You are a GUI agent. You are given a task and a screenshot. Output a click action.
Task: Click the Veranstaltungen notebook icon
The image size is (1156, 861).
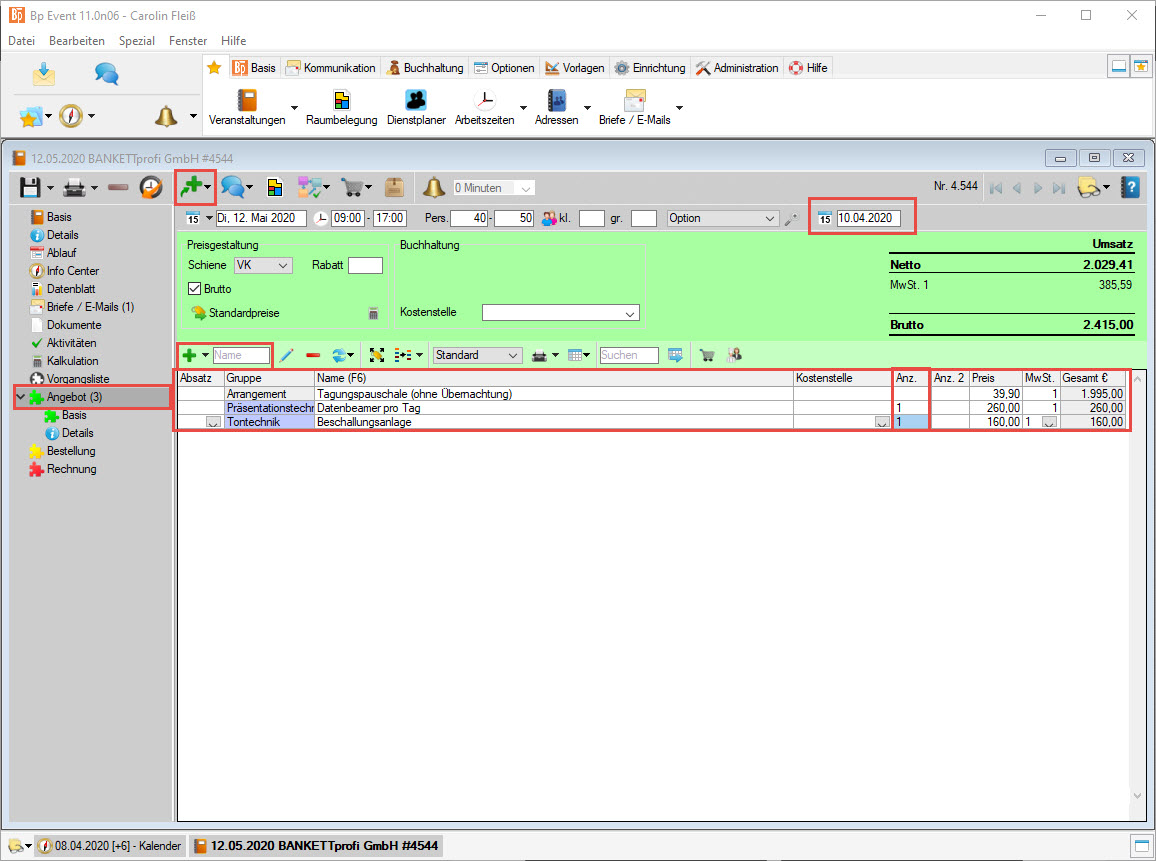[247, 100]
